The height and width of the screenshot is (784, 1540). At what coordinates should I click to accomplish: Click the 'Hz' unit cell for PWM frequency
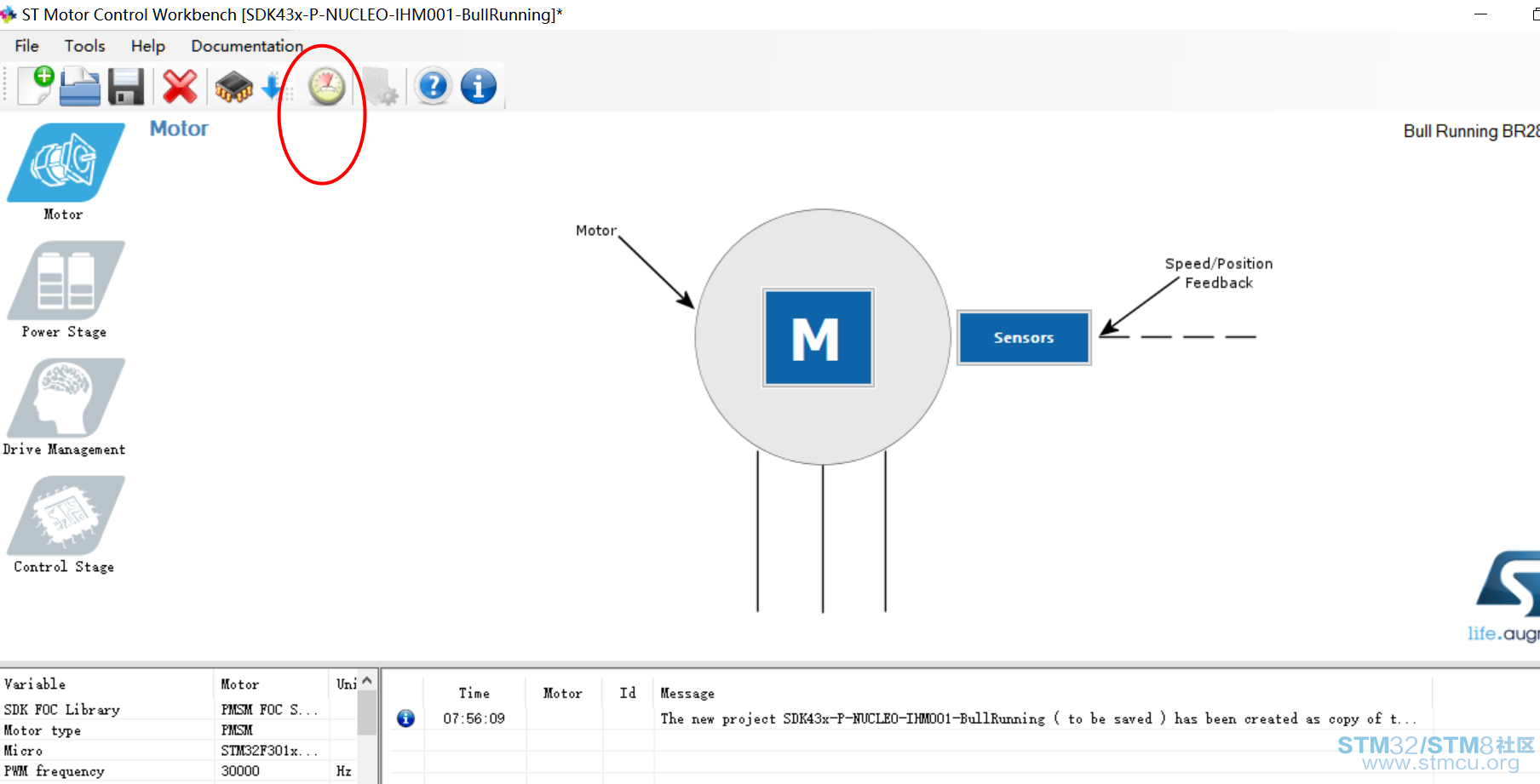click(344, 771)
